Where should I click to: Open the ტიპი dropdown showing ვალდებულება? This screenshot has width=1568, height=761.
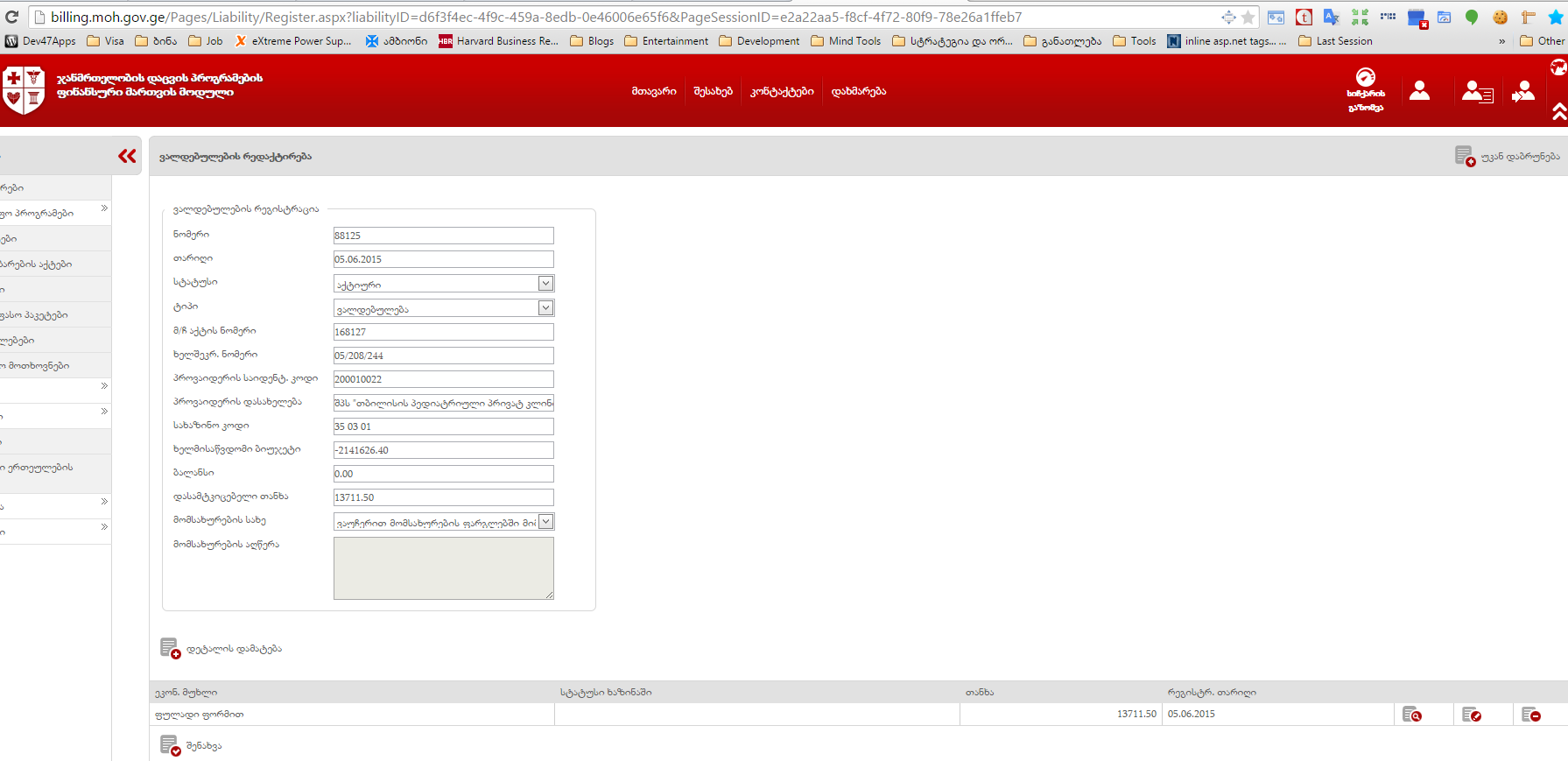(545, 308)
